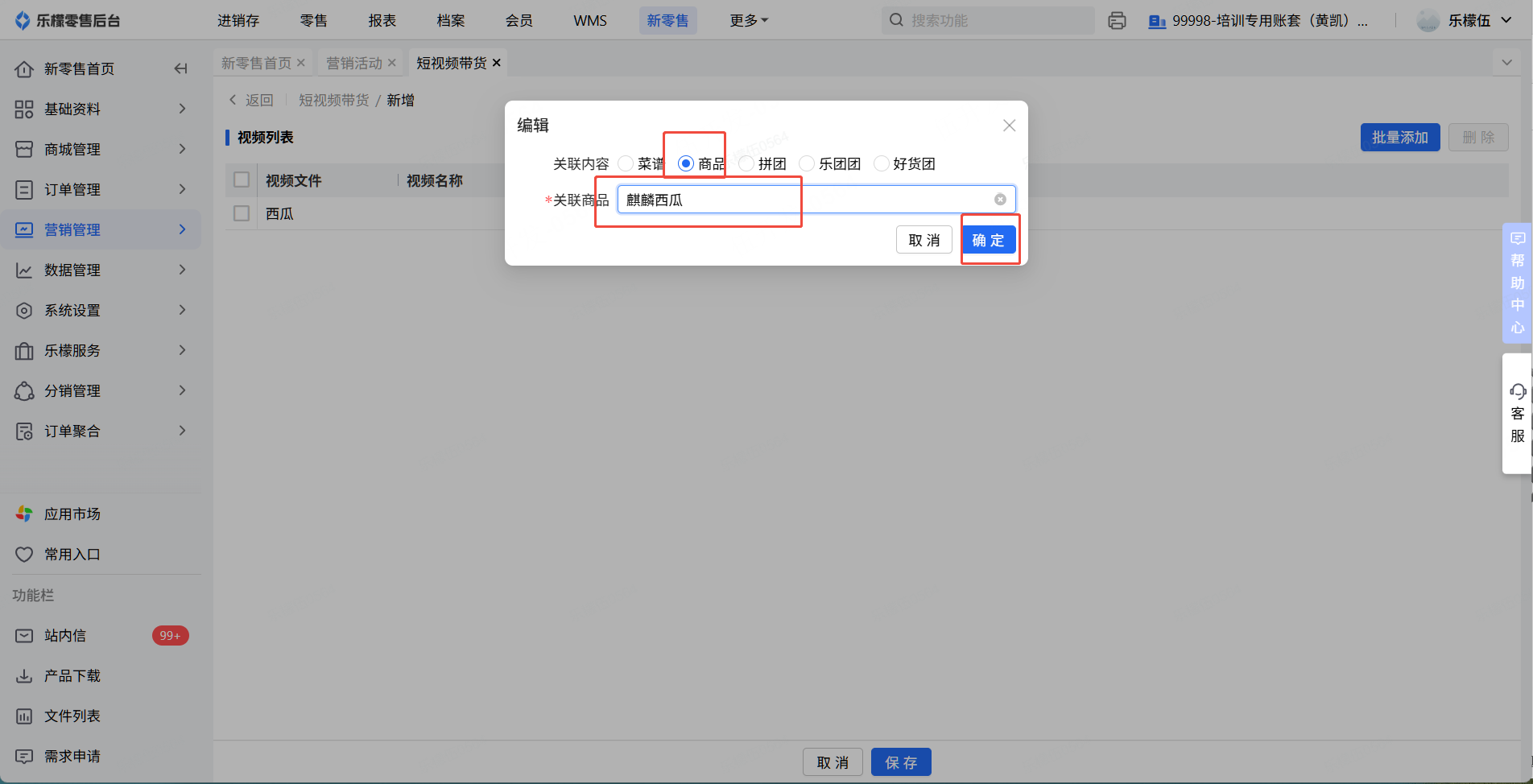1533x784 pixels.
Task: Click the 乐檬服务 briefcase icon
Action: [x=24, y=351]
